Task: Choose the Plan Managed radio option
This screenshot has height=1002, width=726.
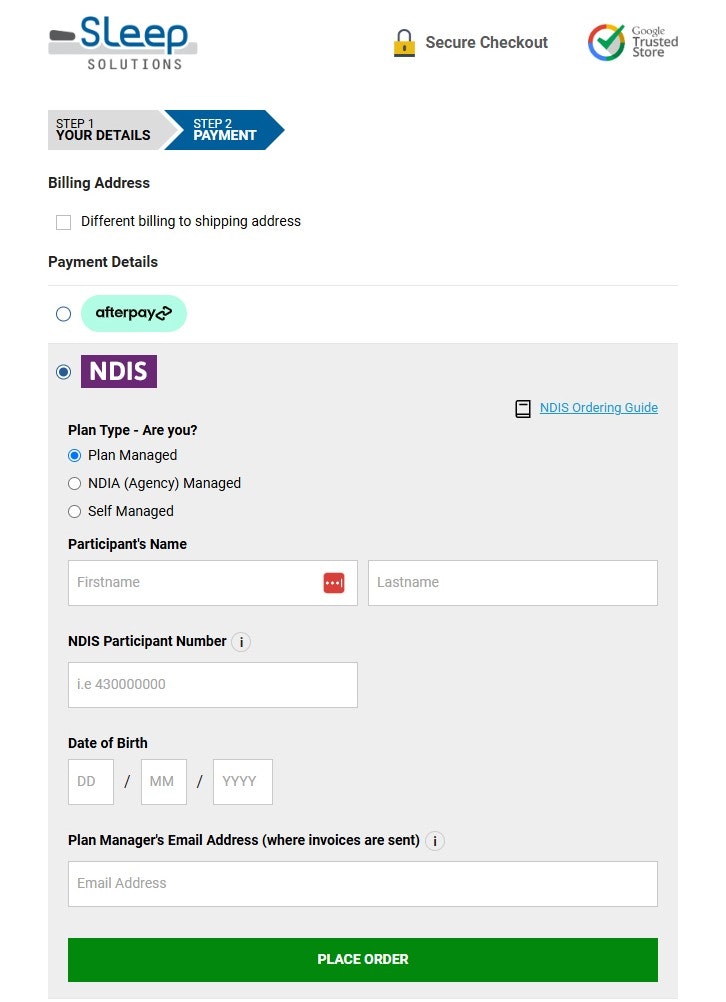Action: [x=75, y=456]
